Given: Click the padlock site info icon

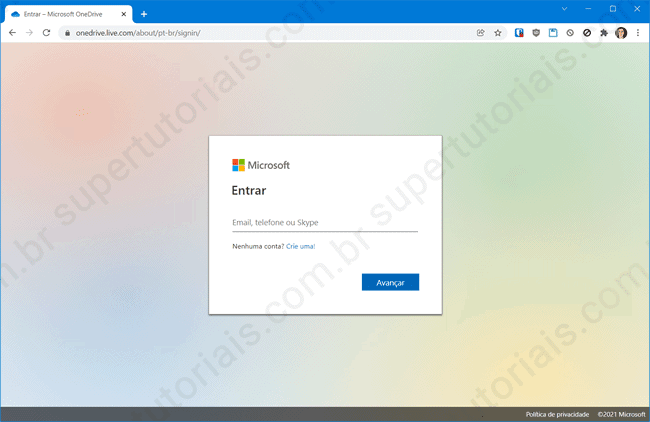Looking at the screenshot, I should pos(68,33).
